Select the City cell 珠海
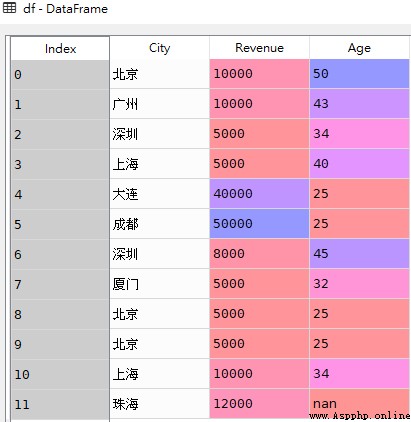Screen dimensions: 411x422 [x=159, y=404]
